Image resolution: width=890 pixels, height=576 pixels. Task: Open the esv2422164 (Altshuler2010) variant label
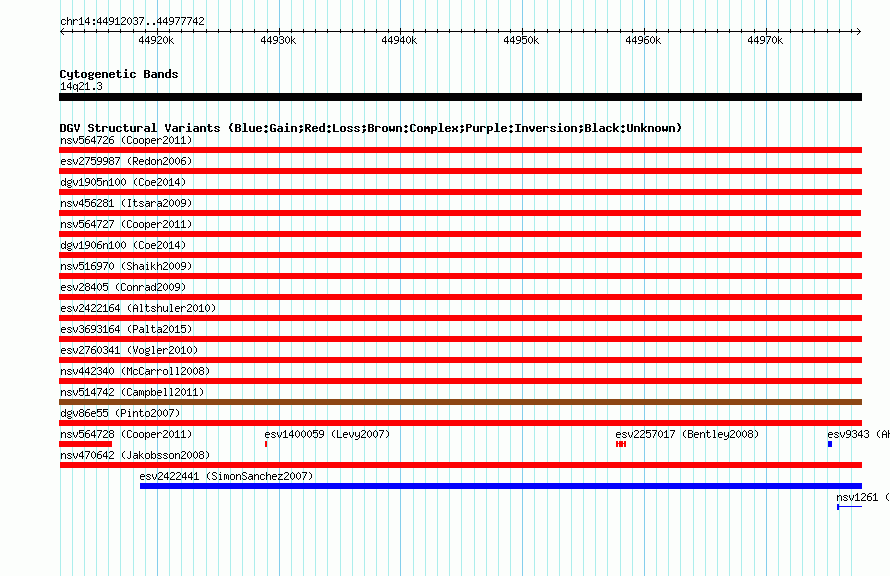(x=138, y=308)
